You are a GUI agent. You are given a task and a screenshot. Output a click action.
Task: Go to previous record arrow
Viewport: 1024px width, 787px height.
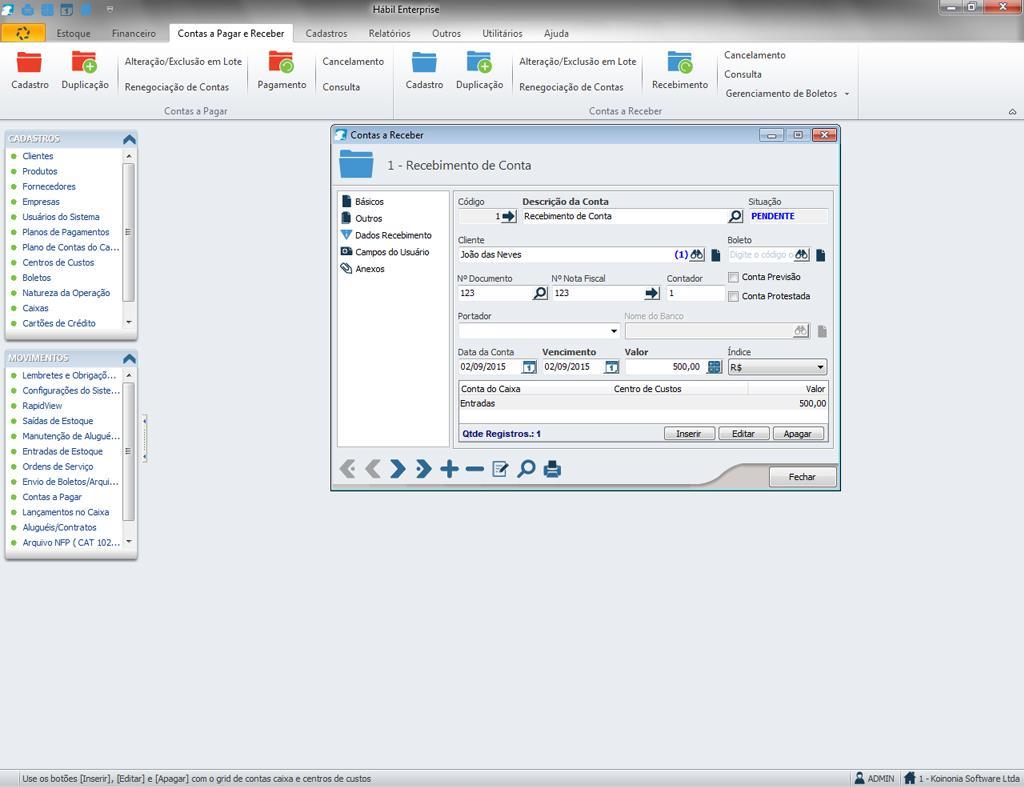coord(373,469)
